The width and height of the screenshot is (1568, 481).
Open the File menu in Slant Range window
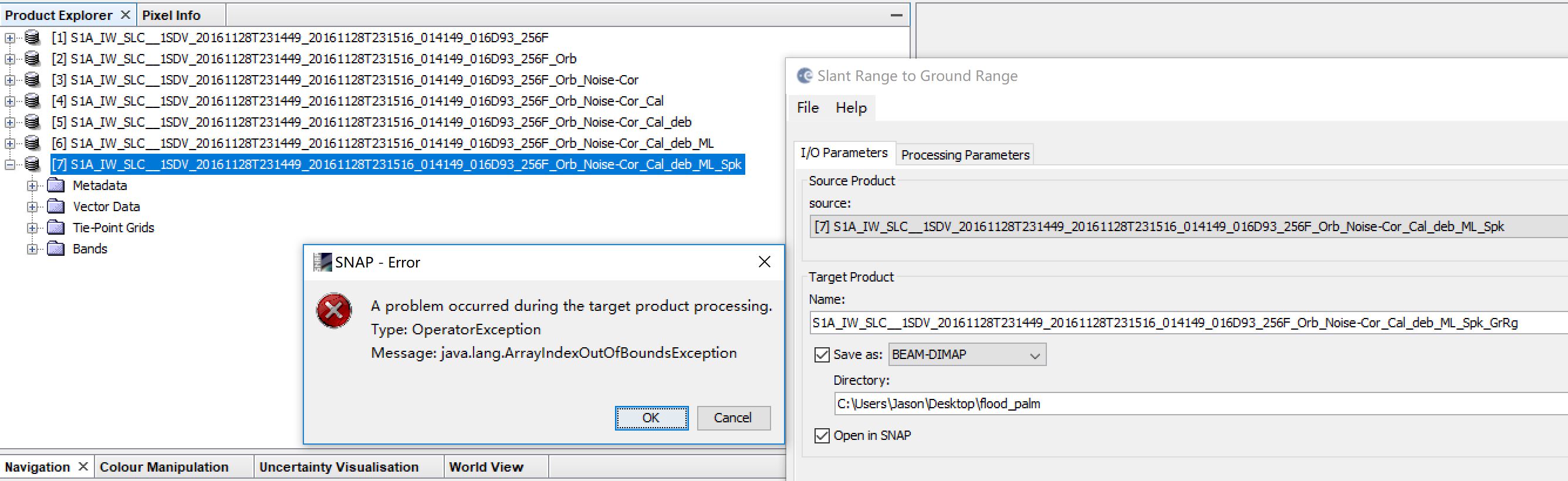click(x=807, y=107)
